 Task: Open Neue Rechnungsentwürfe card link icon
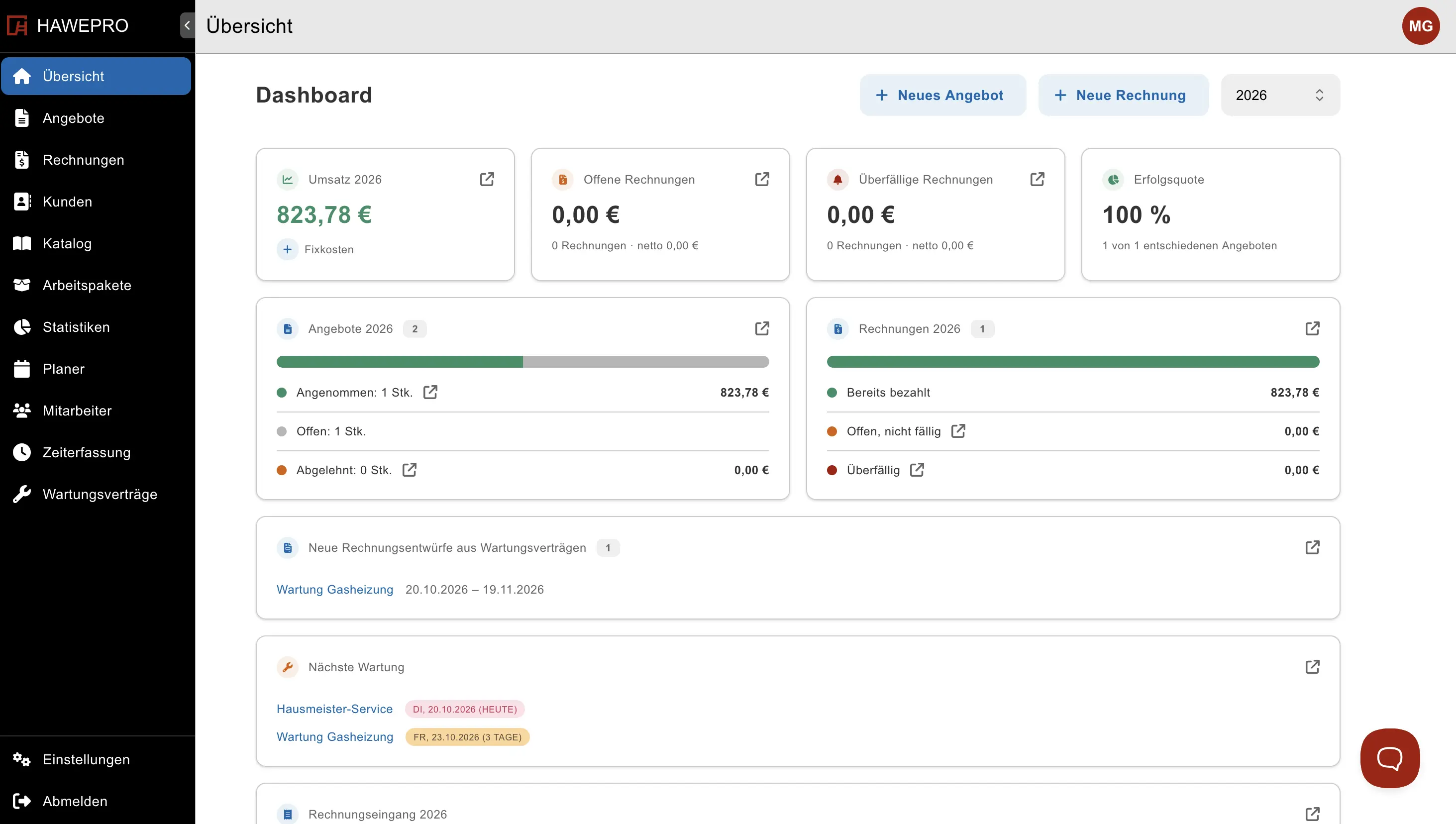1312,548
